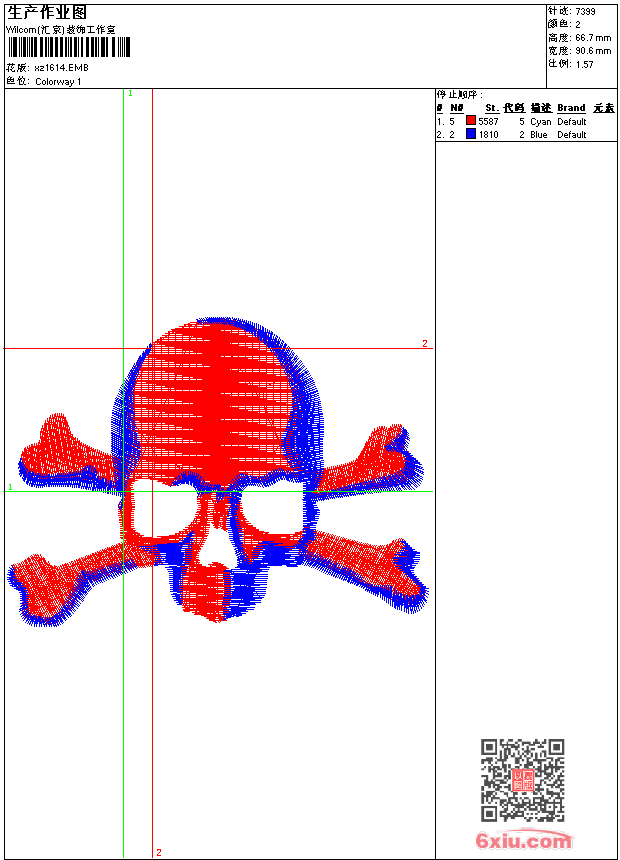The height and width of the screenshot is (860, 620).
Task: Click the red marker 2 at bottom guide
Action: [158, 852]
